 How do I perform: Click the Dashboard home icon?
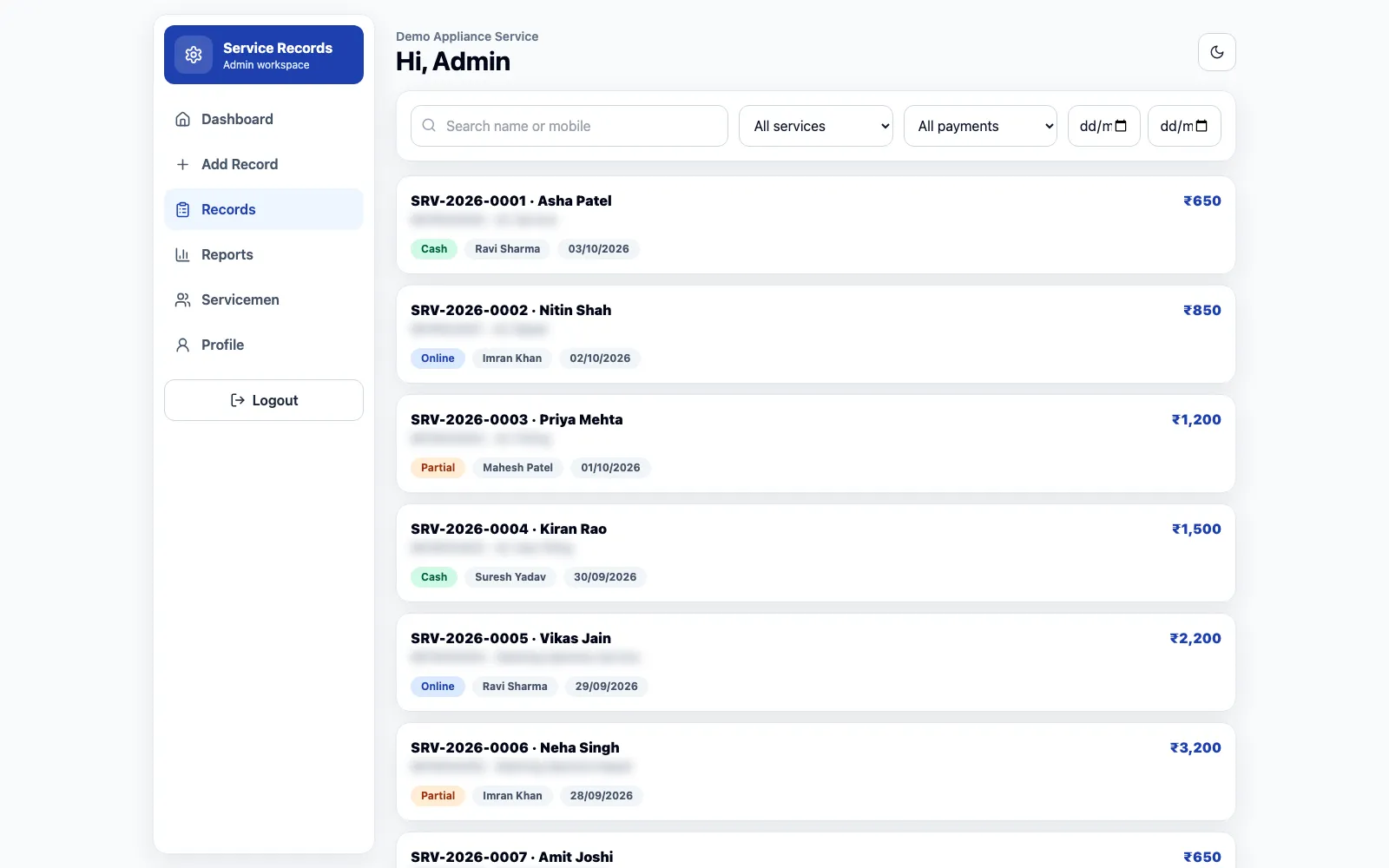tap(182, 119)
